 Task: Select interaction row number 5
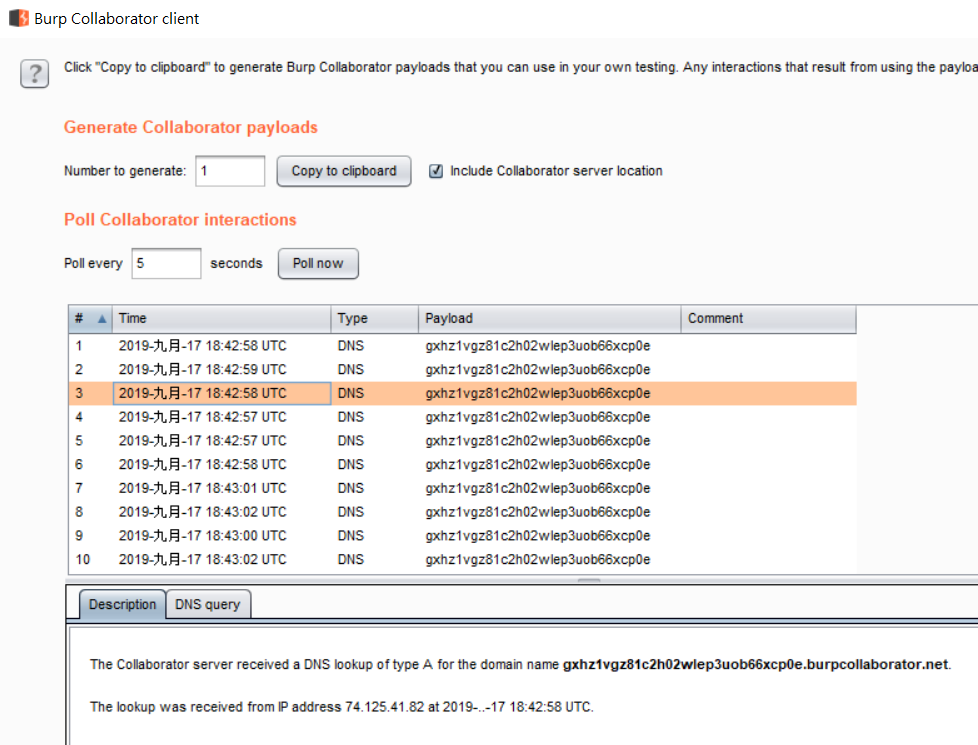click(462, 441)
